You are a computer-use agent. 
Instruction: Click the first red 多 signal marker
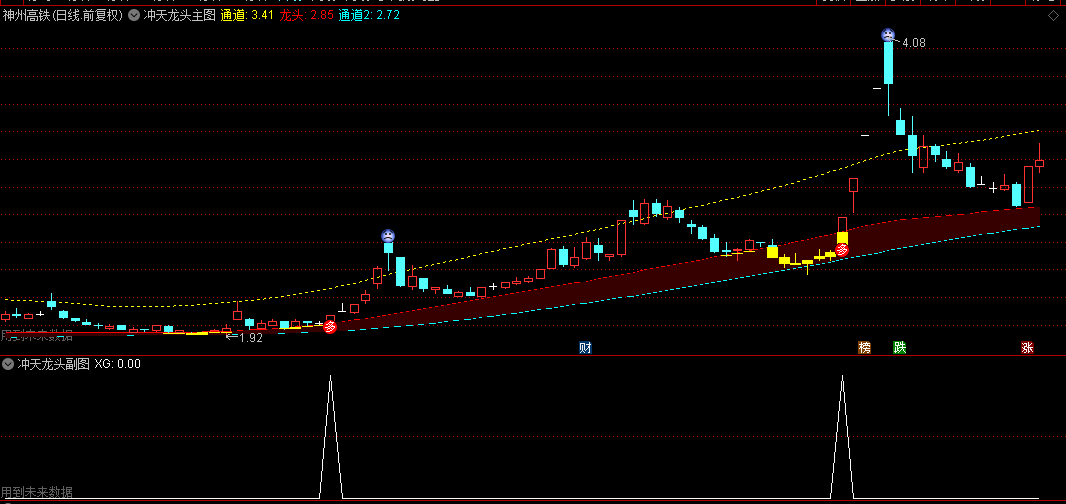[x=330, y=326]
